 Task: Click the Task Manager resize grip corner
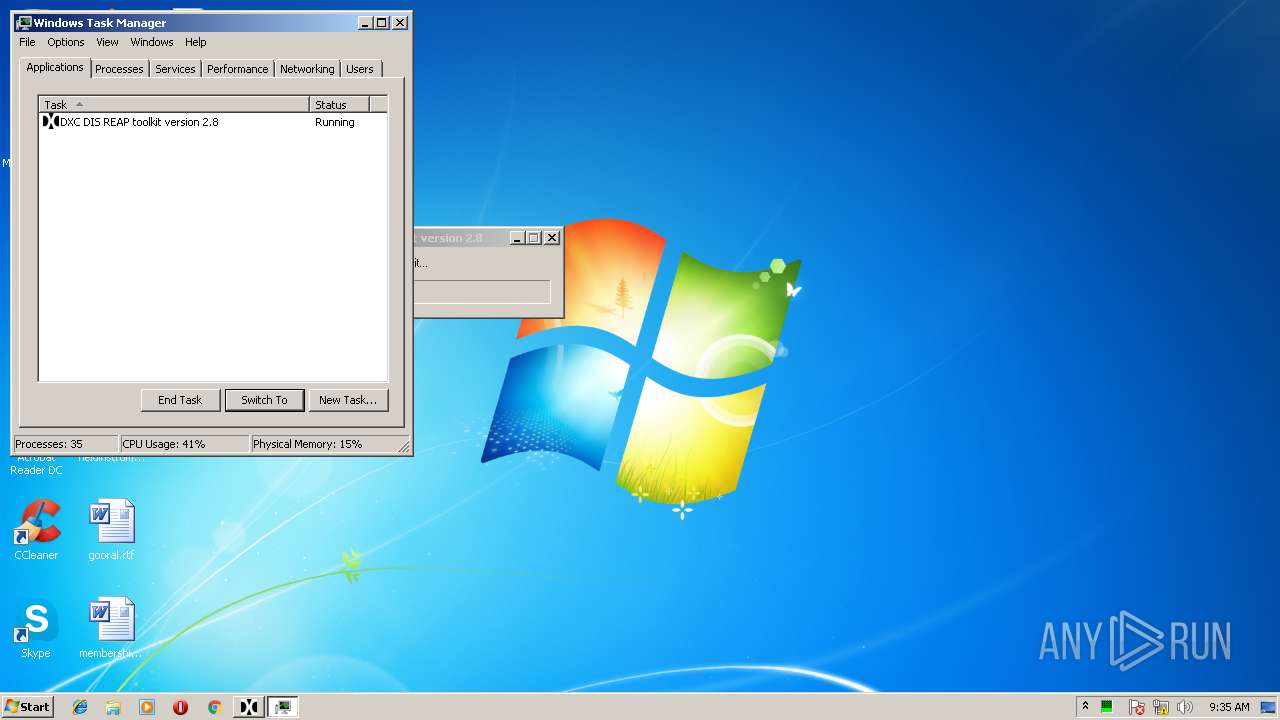tap(404, 446)
